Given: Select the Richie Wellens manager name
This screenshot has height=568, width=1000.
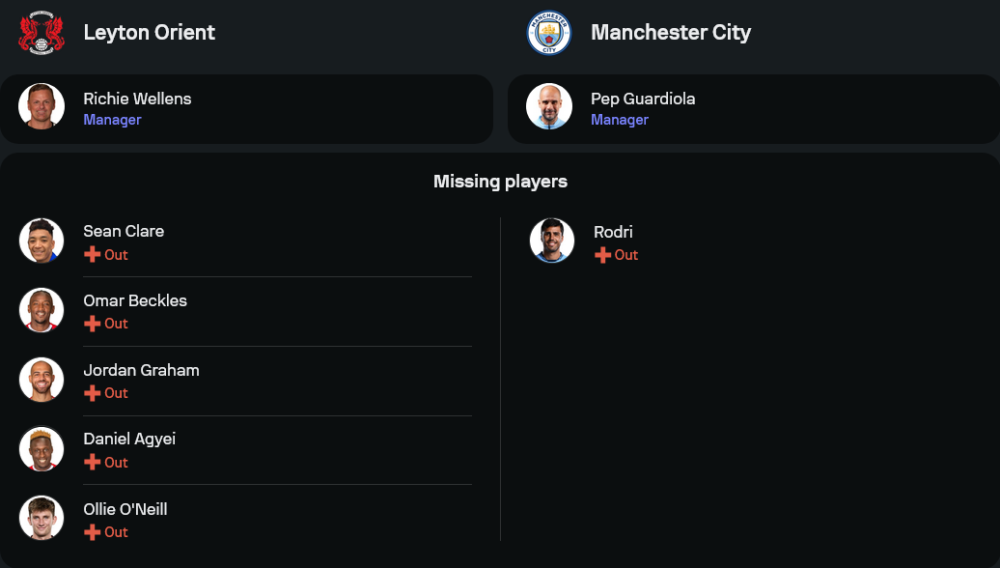Looking at the screenshot, I should 137,99.
